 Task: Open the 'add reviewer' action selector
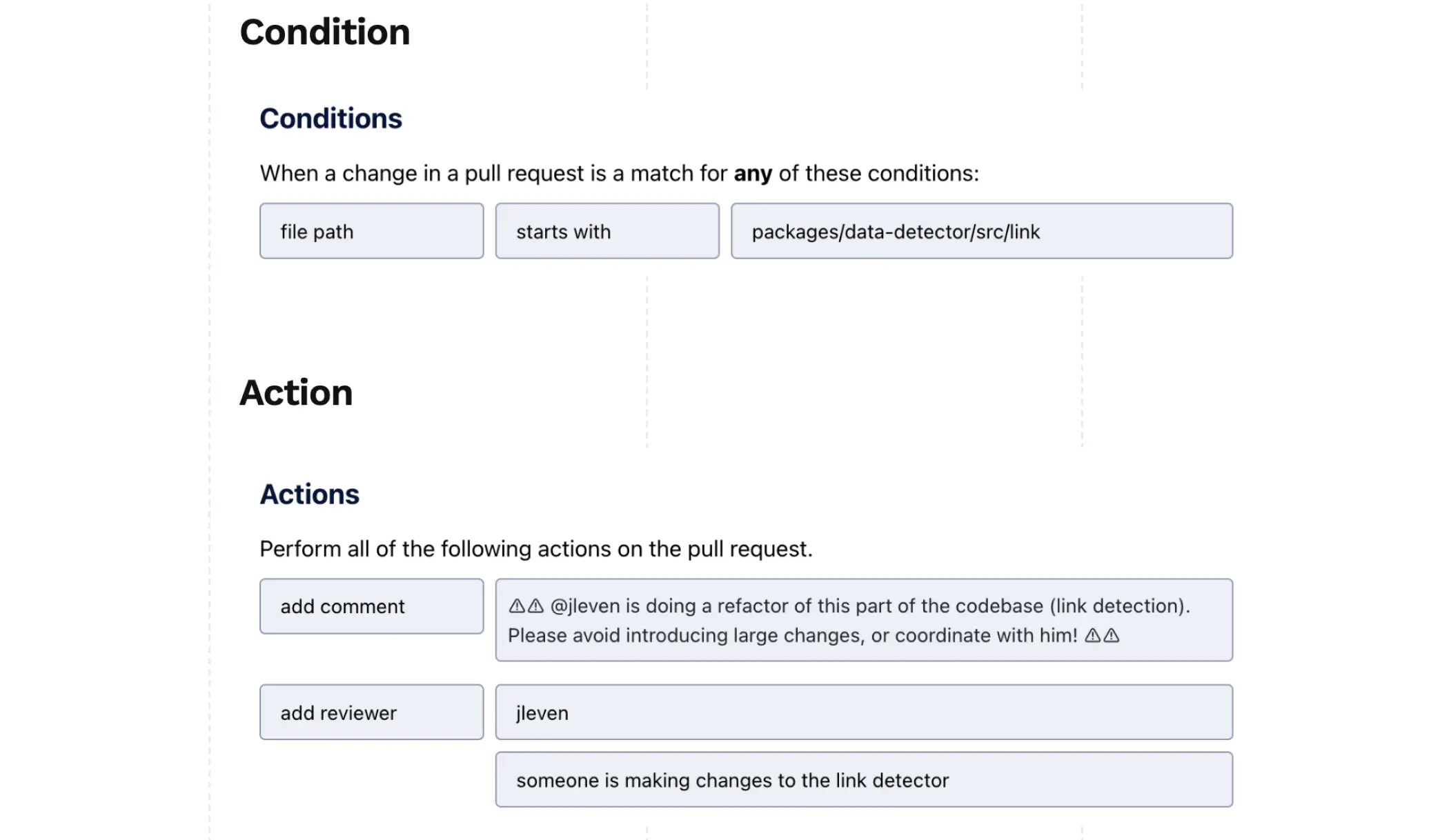tap(371, 712)
